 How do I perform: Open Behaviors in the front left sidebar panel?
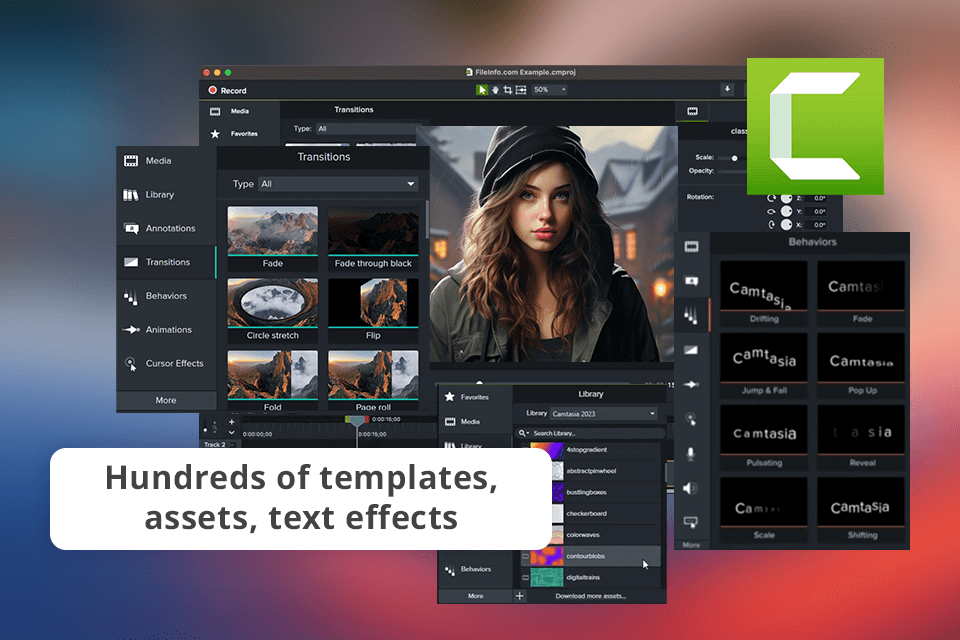(166, 296)
